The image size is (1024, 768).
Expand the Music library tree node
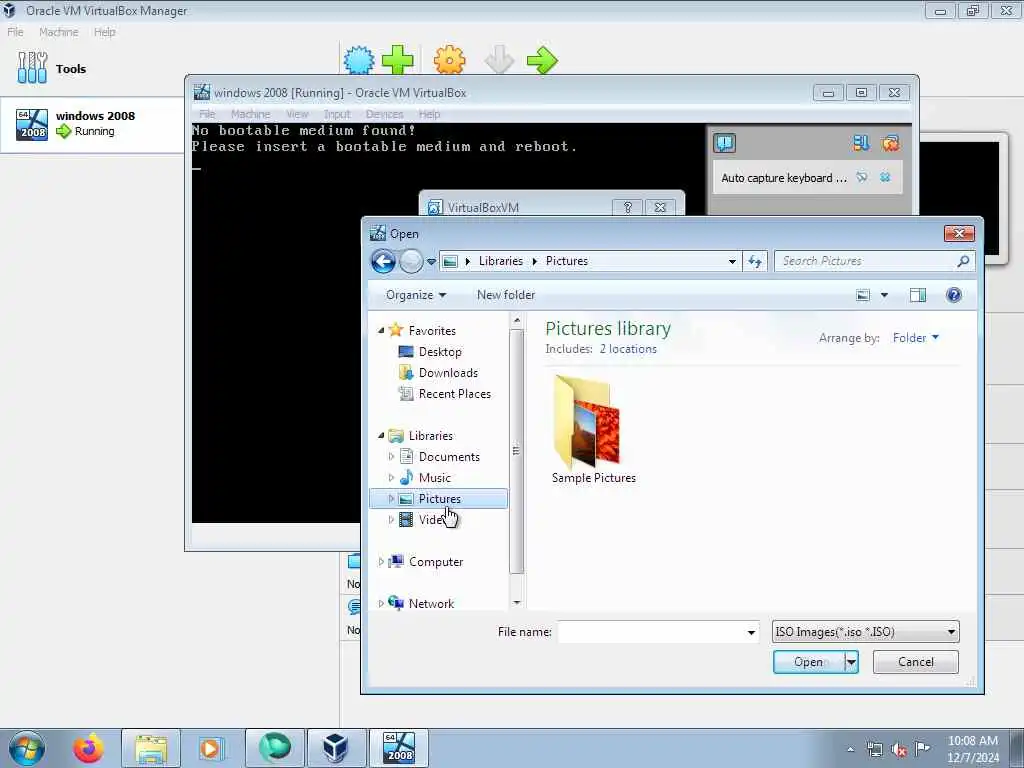[x=391, y=477]
